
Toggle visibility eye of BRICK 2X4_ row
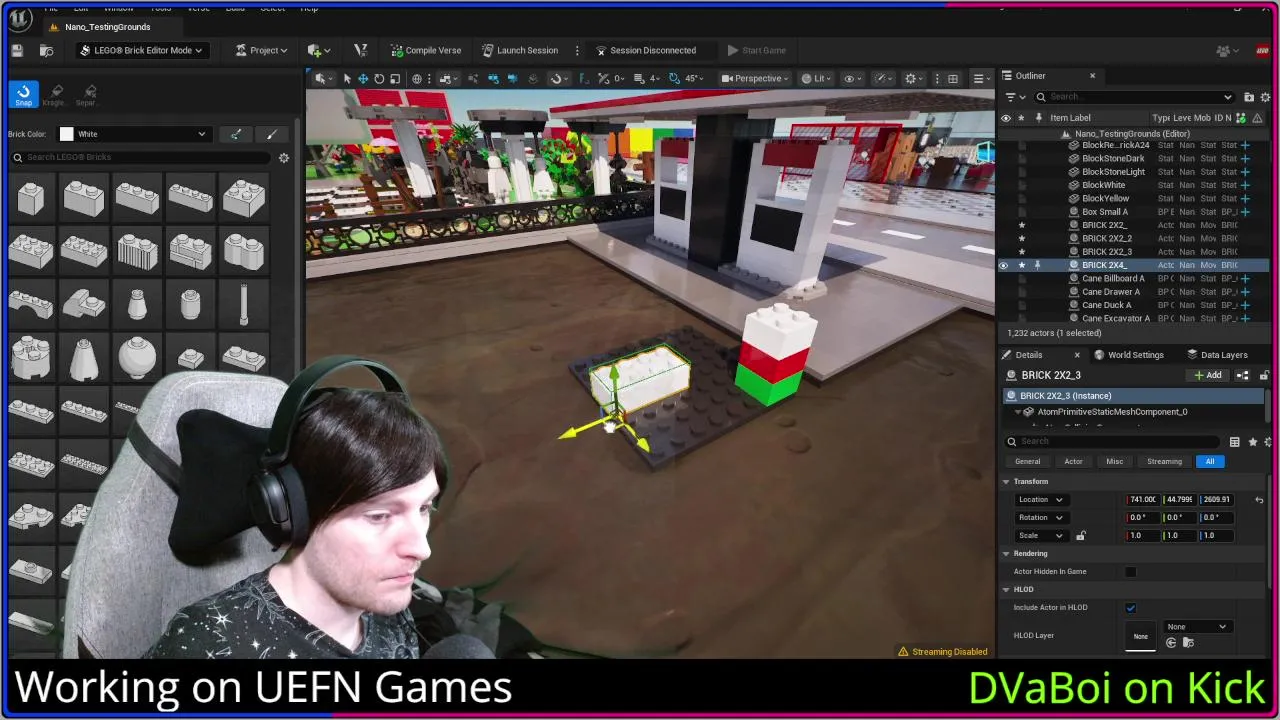[x=1004, y=265]
